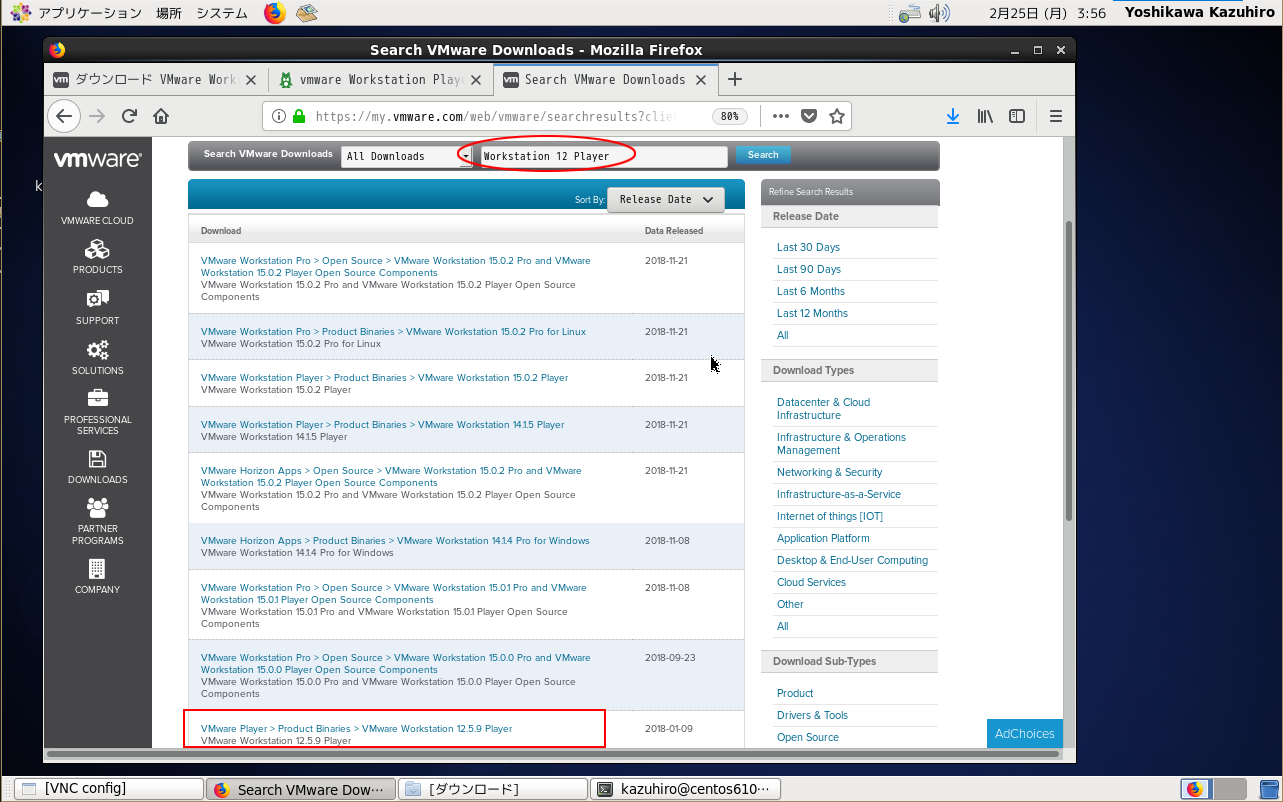Open Products section in VMware sidebar
The height and width of the screenshot is (802, 1283).
pyautogui.click(x=97, y=256)
